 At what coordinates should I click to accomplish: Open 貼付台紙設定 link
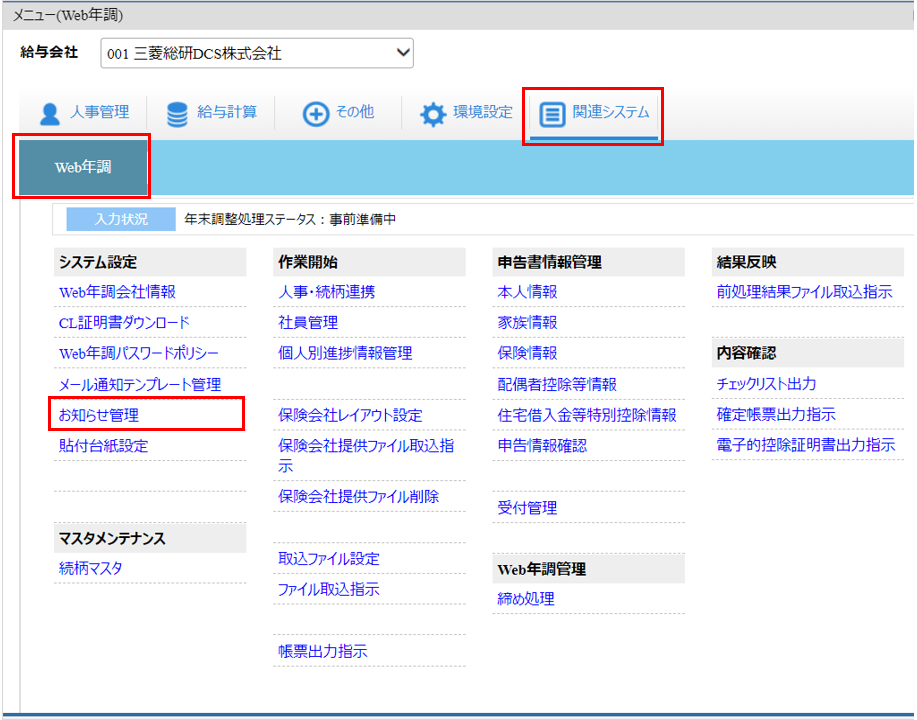[x=104, y=446]
